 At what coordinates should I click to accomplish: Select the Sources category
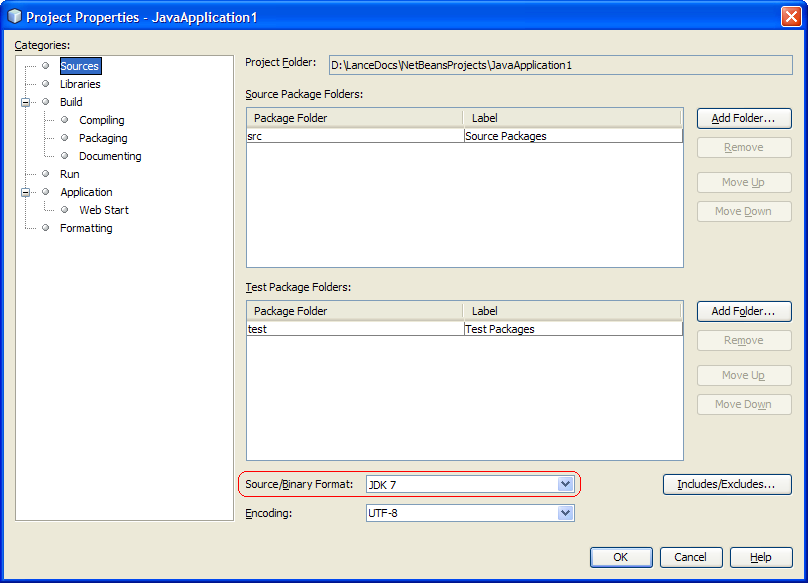[x=80, y=66]
